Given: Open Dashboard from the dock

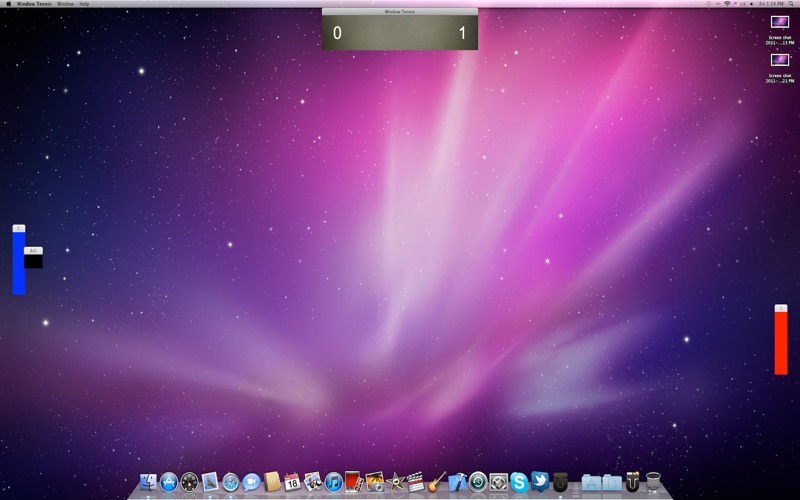Looking at the screenshot, I should 189,482.
